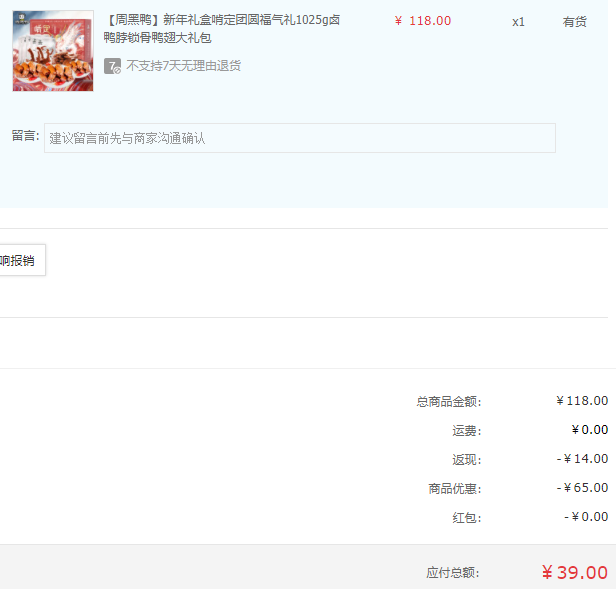
Task: Click the partially visible 报销 button
Action: (x=22, y=260)
